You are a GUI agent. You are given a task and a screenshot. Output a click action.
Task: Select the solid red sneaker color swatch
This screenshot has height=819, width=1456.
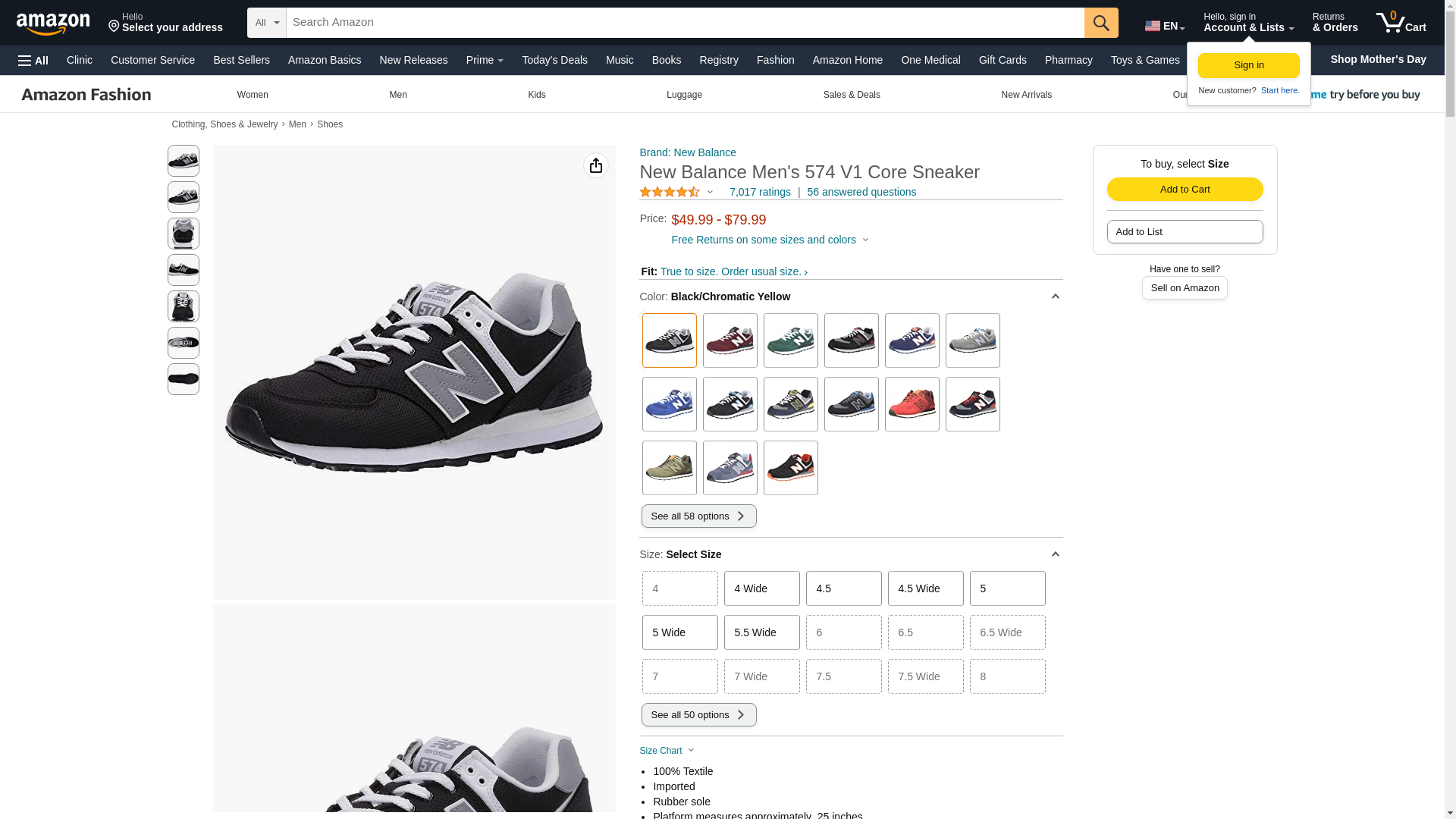(912, 404)
